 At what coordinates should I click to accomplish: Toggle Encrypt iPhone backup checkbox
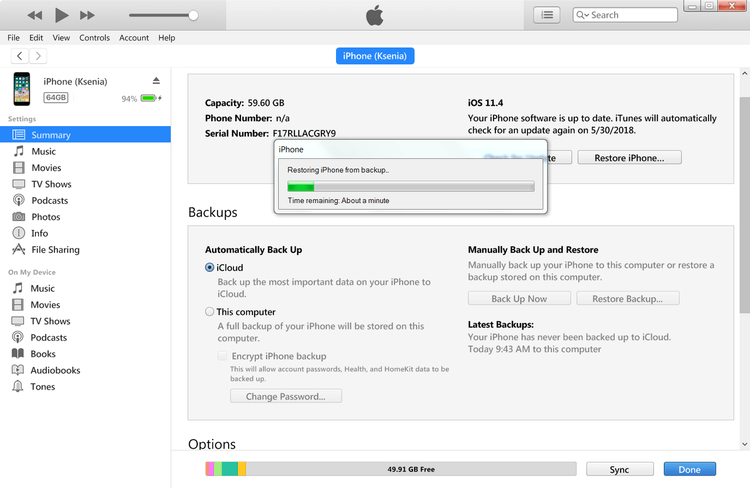[222, 356]
